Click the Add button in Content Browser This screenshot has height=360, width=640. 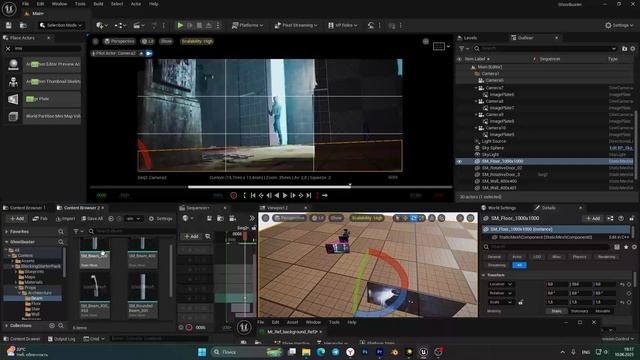[x=17, y=219]
